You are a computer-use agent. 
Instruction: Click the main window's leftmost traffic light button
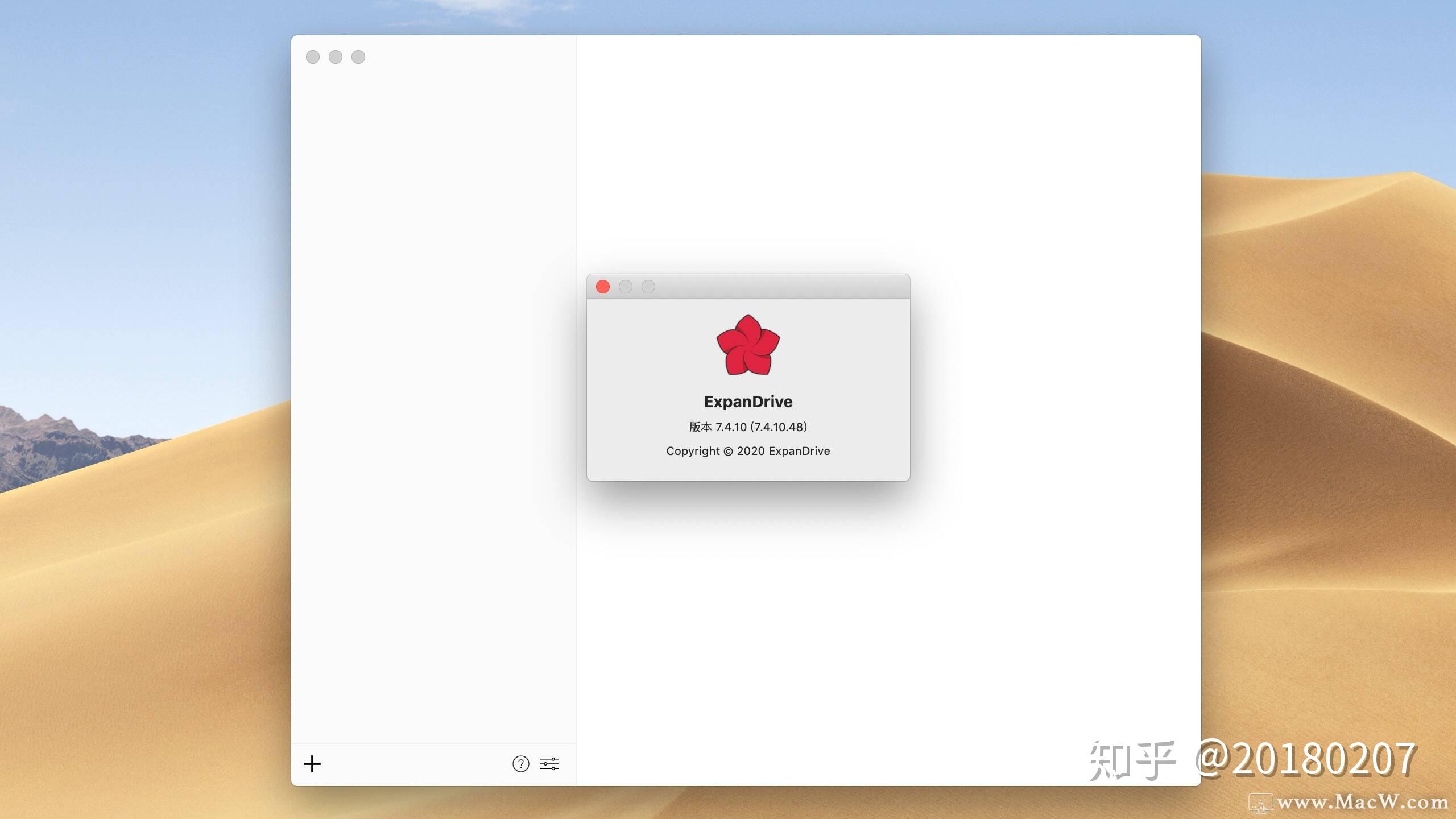pos(313,57)
